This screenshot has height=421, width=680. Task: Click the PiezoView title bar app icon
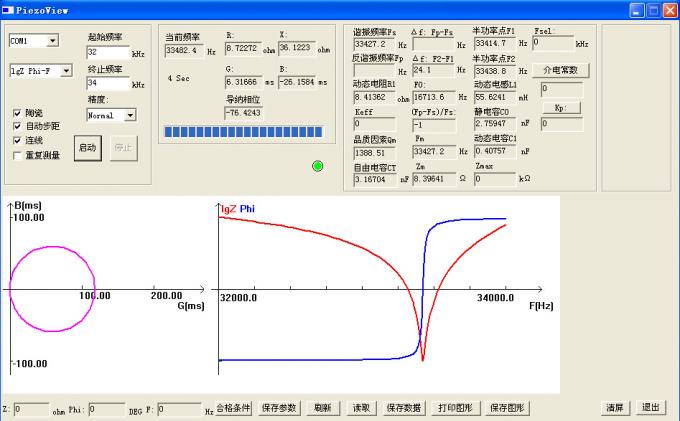[7, 10]
